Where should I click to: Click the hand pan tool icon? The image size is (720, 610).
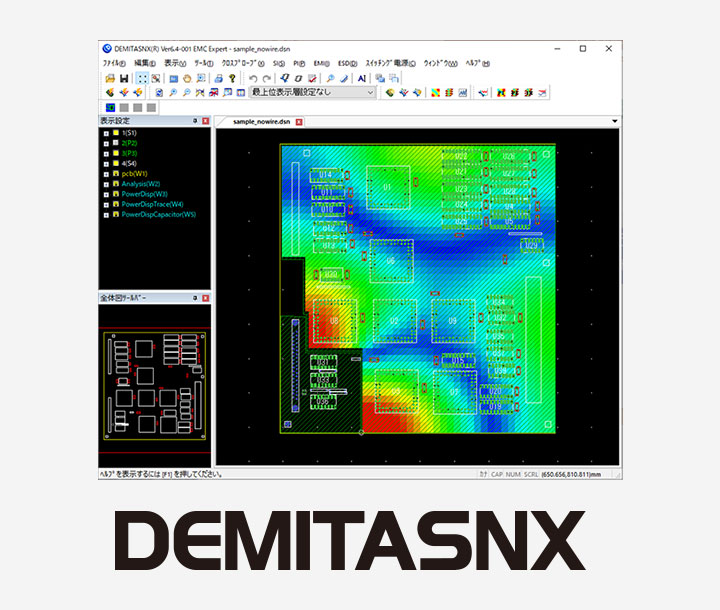click(x=187, y=79)
